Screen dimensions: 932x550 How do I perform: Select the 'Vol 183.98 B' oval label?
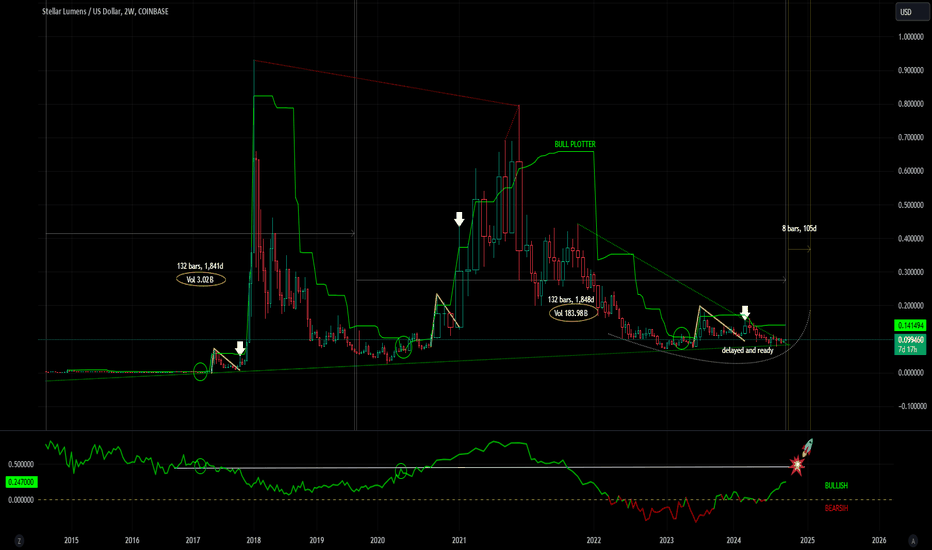click(573, 313)
